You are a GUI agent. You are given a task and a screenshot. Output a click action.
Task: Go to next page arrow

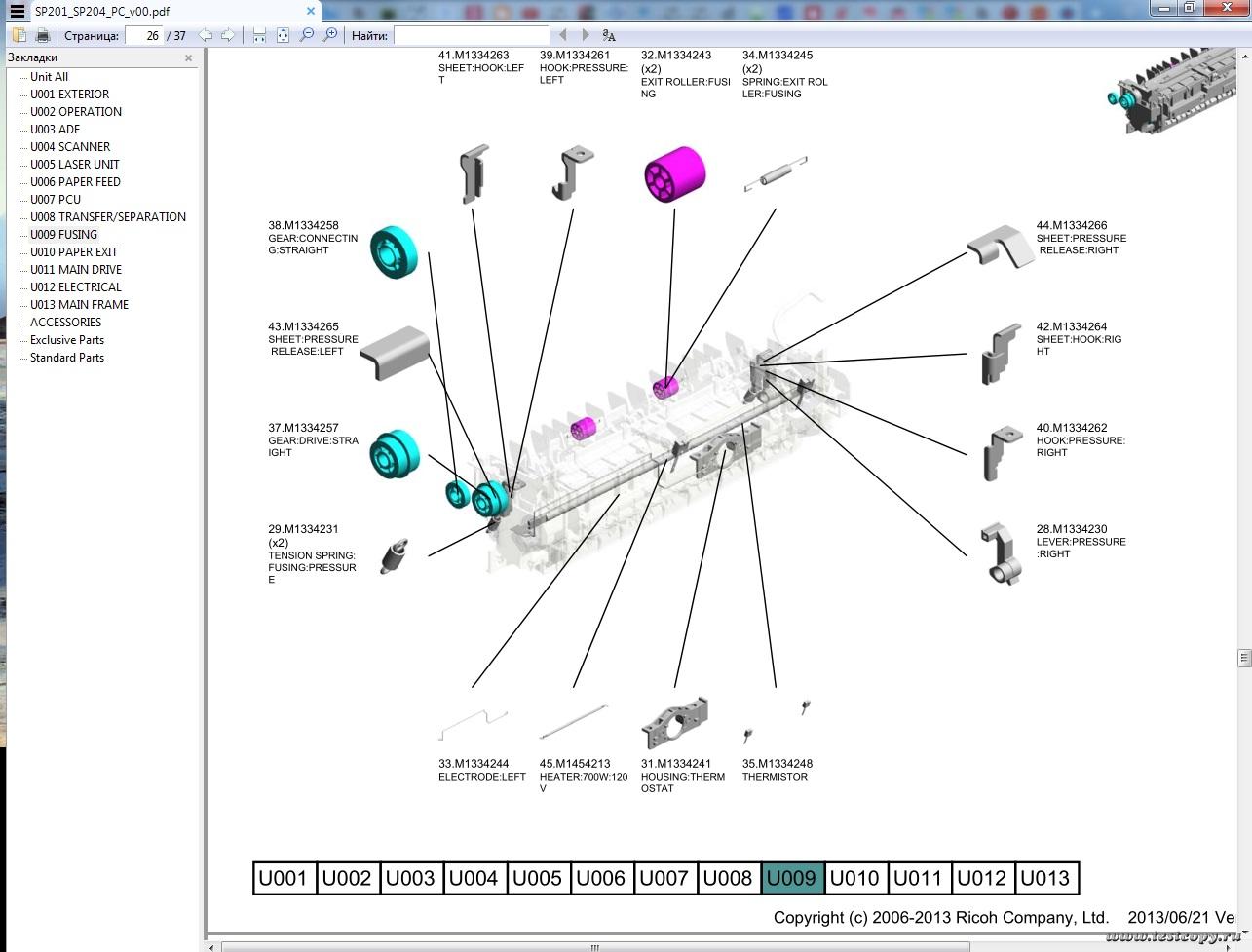[x=228, y=35]
